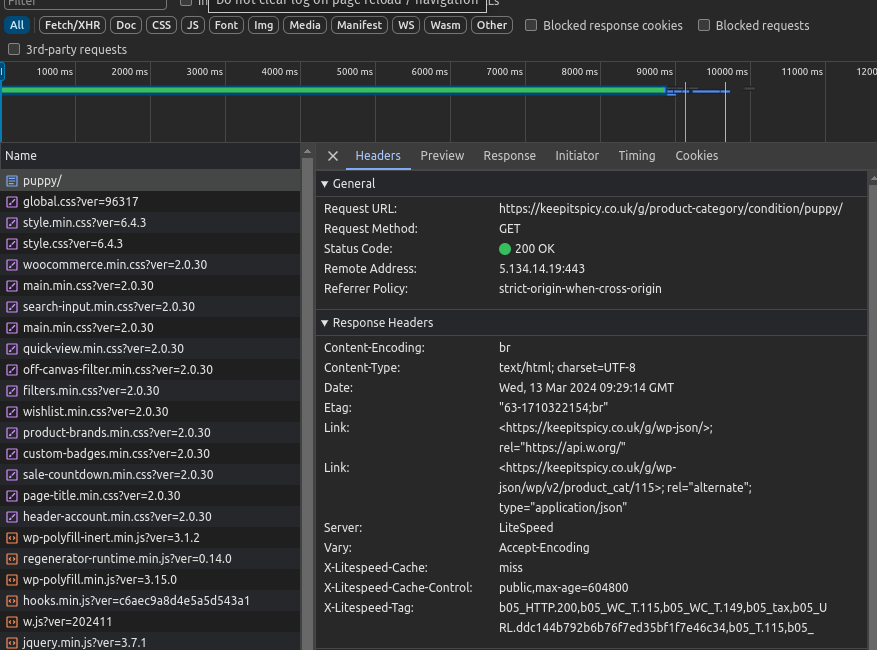877x650 pixels.
Task: Toggle 3rd-party requests checkbox
Action: coord(14,49)
